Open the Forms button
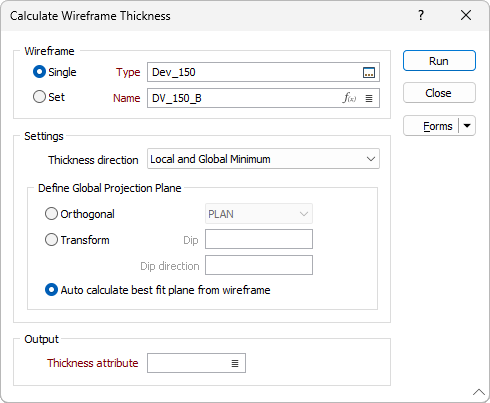The image size is (490, 403). 431,126
